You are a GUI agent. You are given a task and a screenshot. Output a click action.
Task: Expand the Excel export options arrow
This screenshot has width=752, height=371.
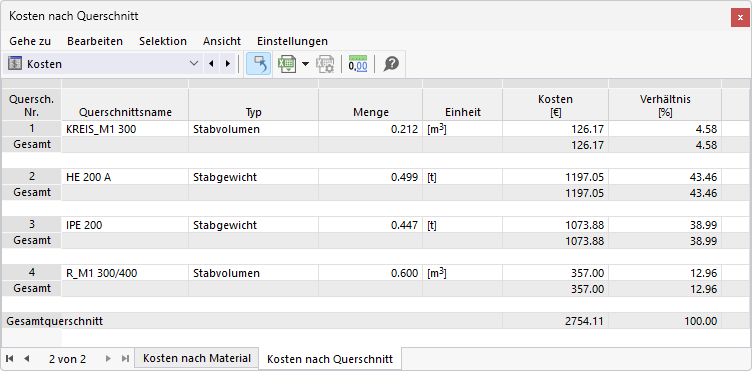pyautogui.click(x=306, y=64)
